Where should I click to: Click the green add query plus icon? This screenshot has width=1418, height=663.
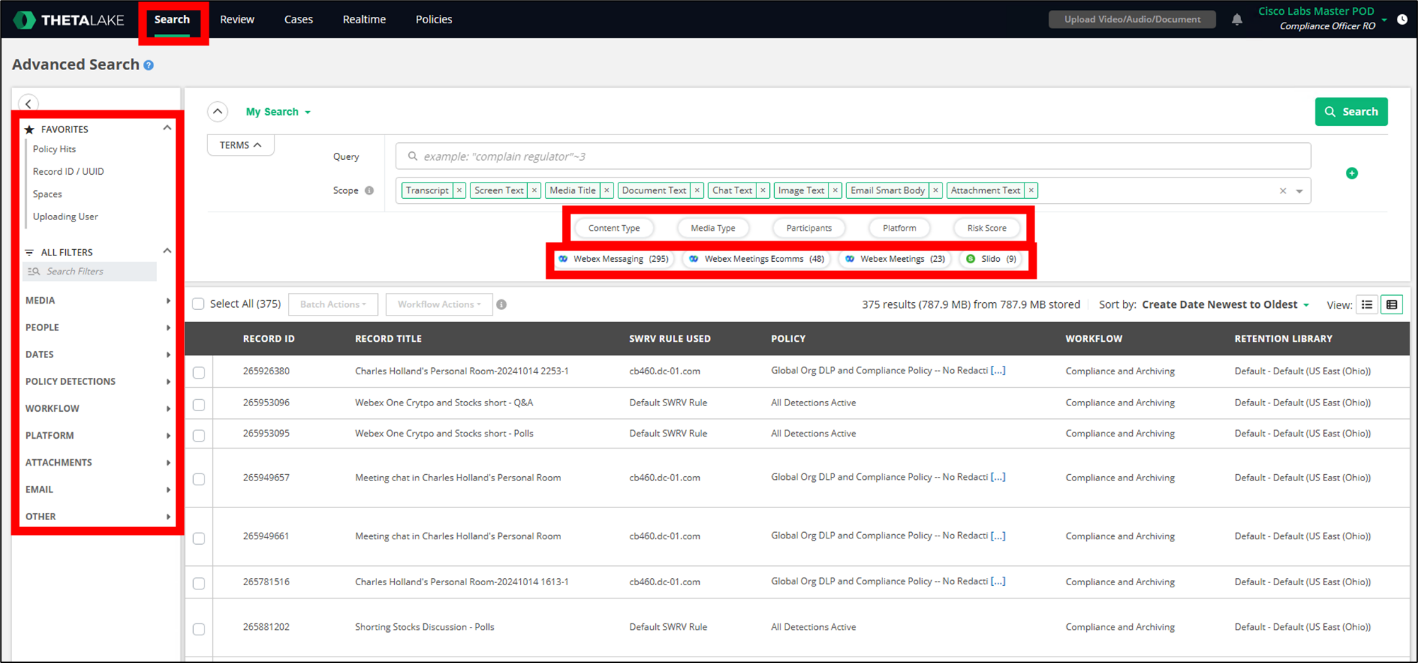click(x=1352, y=173)
